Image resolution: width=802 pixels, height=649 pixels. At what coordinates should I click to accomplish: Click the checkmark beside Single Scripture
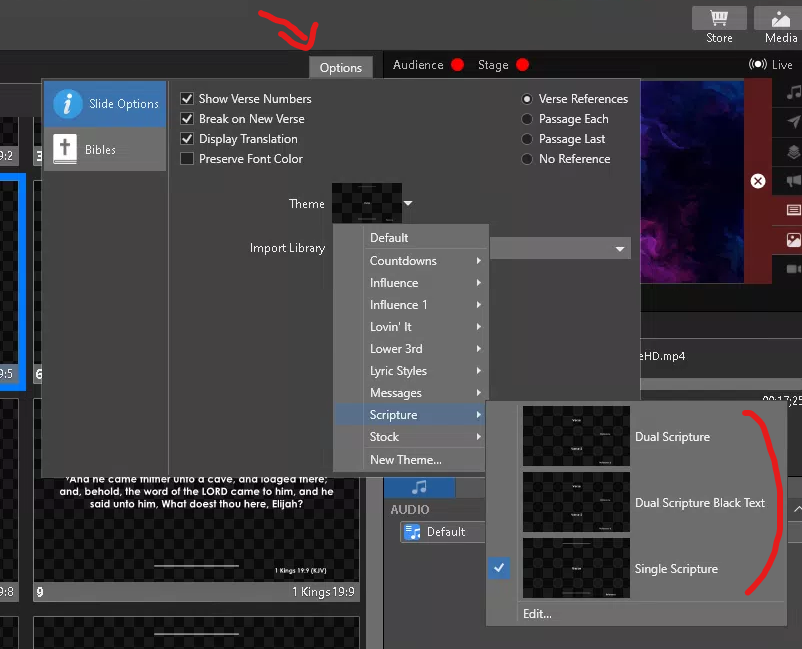499,568
